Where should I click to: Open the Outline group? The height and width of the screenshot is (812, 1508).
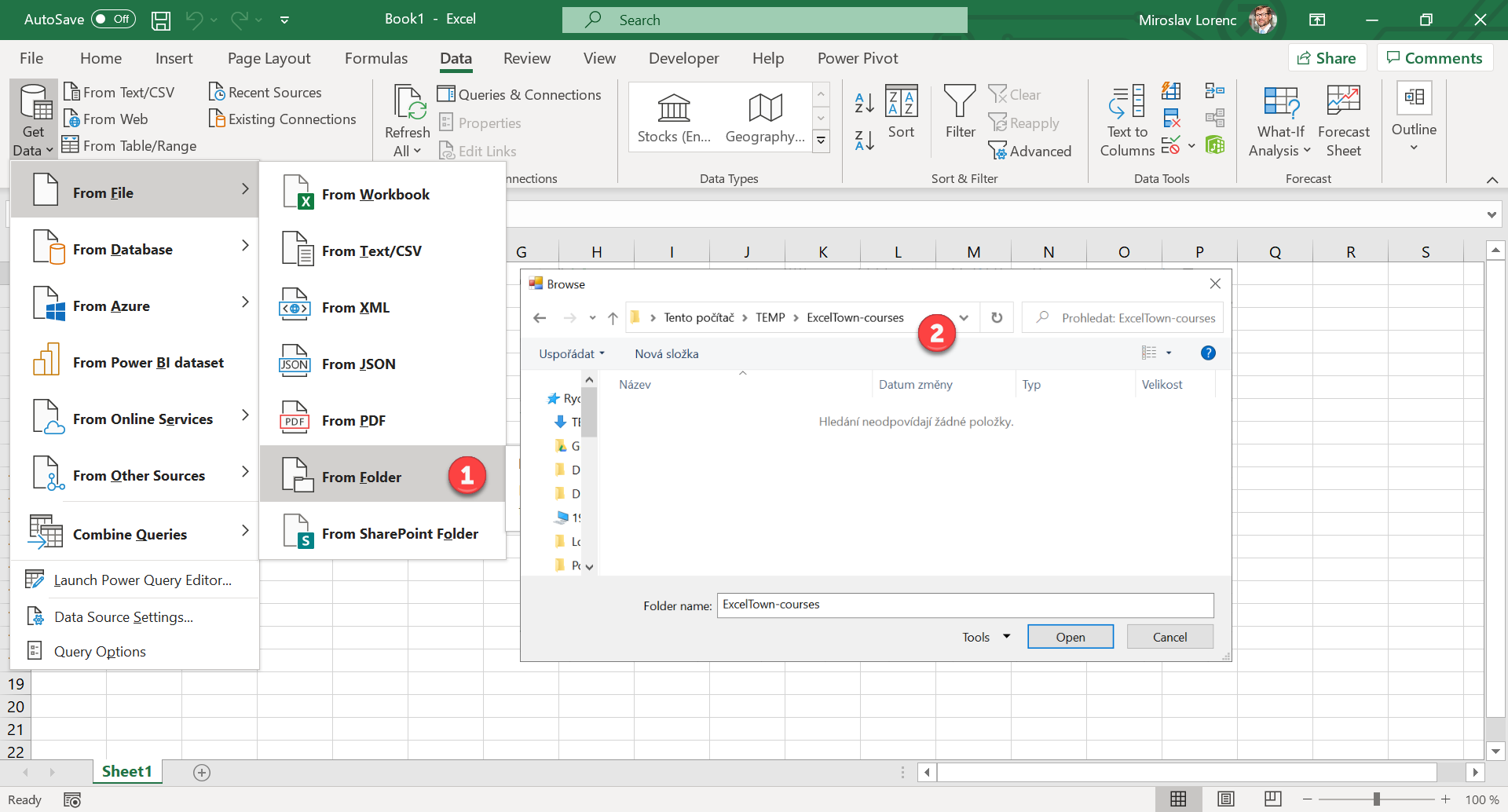[x=1414, y=118]
